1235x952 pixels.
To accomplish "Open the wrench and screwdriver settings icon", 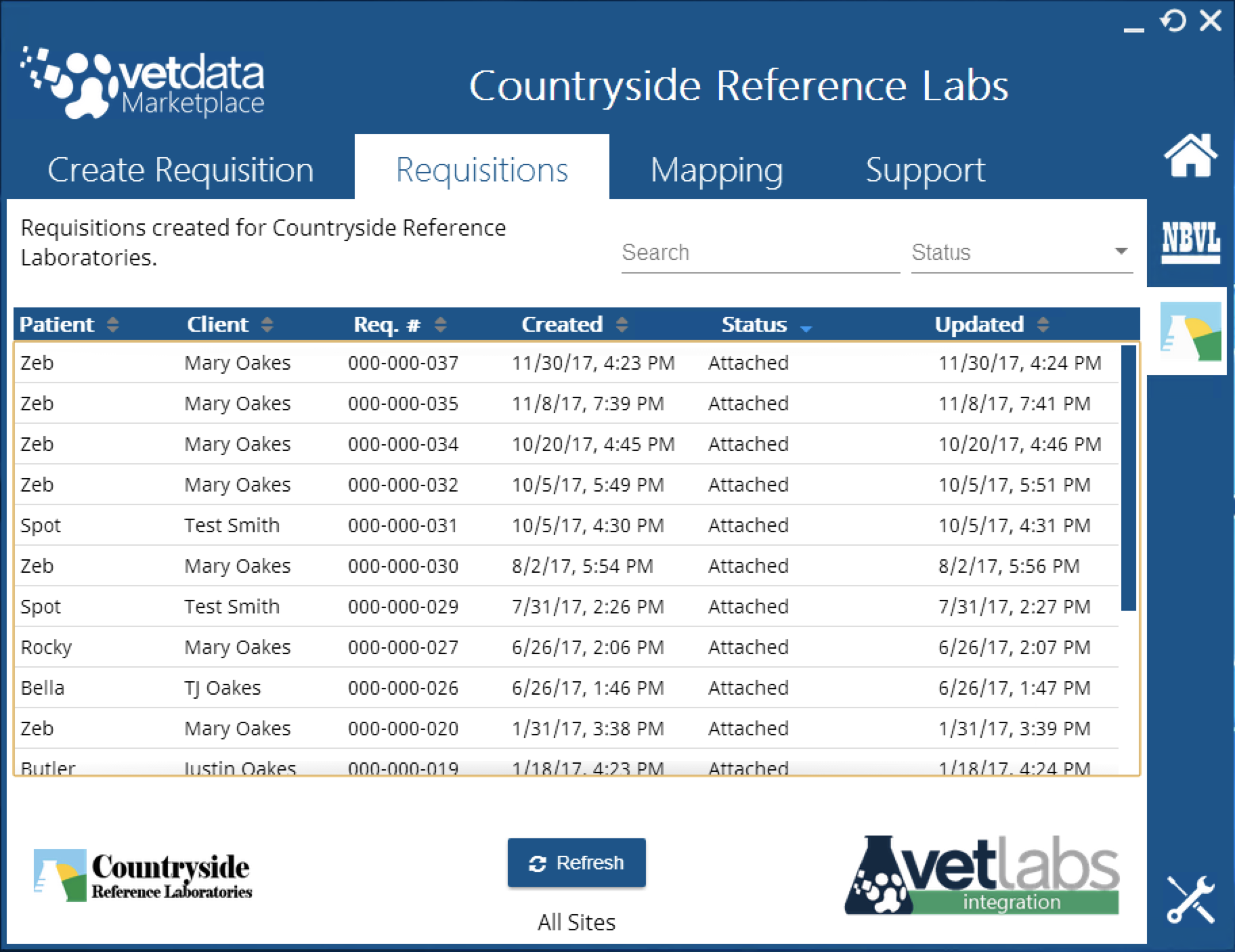I will coord(1190,899).
